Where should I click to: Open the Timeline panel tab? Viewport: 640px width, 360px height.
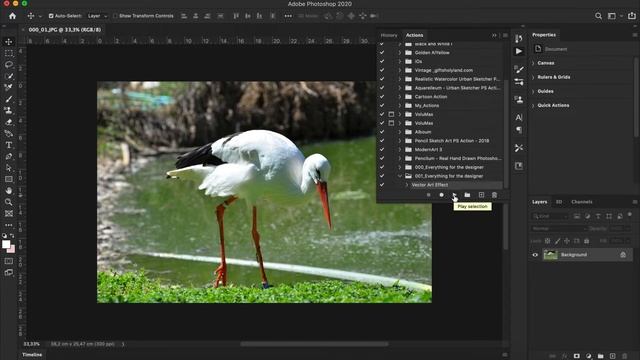(x=32, y=355)
